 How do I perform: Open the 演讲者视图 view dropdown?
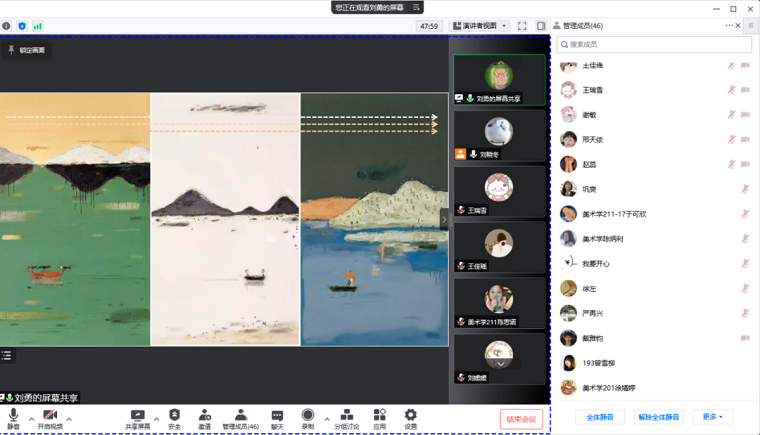pyautogui.click(x=479, y=26)
